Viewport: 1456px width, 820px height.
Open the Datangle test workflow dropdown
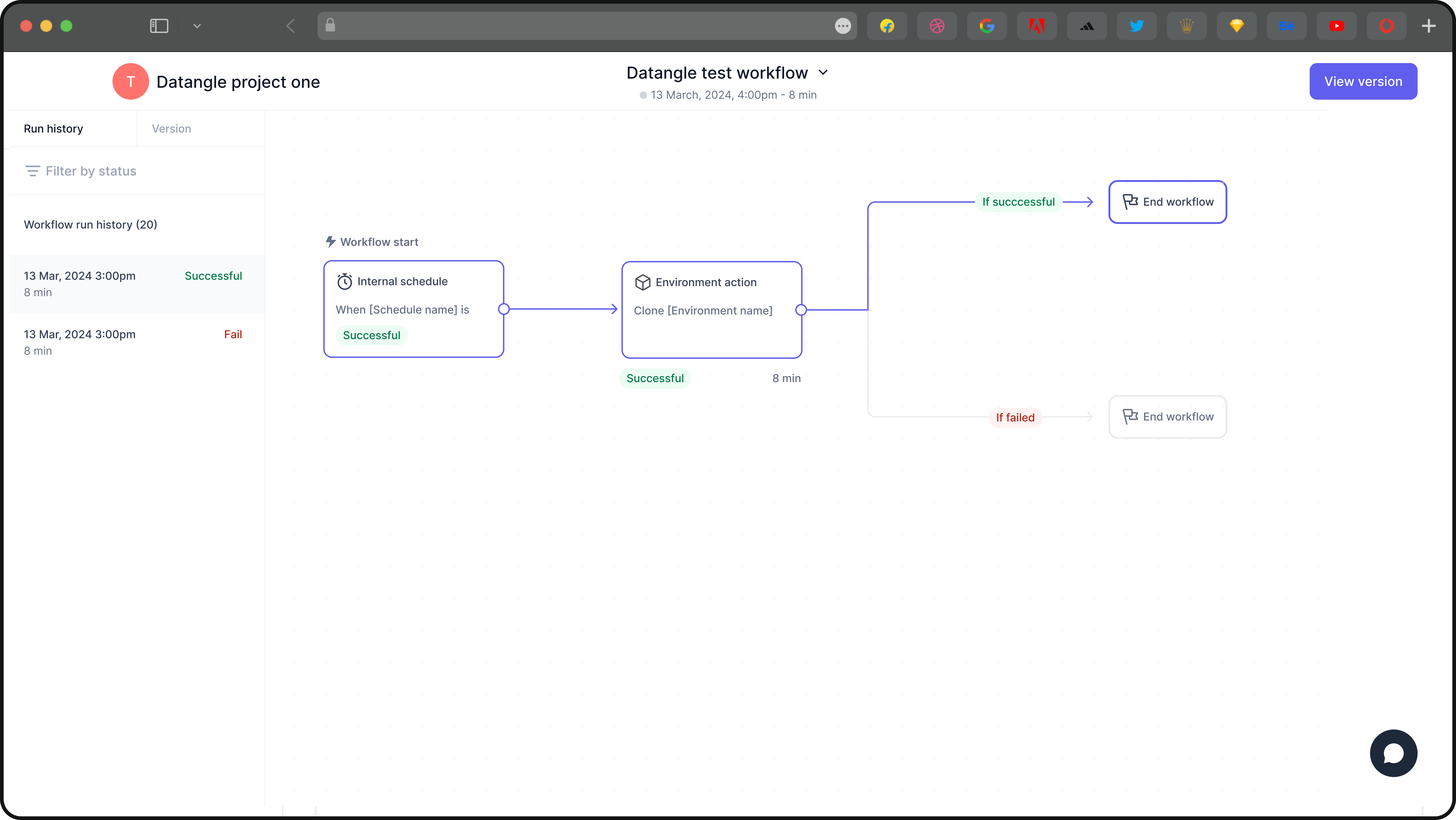[823, 72]
